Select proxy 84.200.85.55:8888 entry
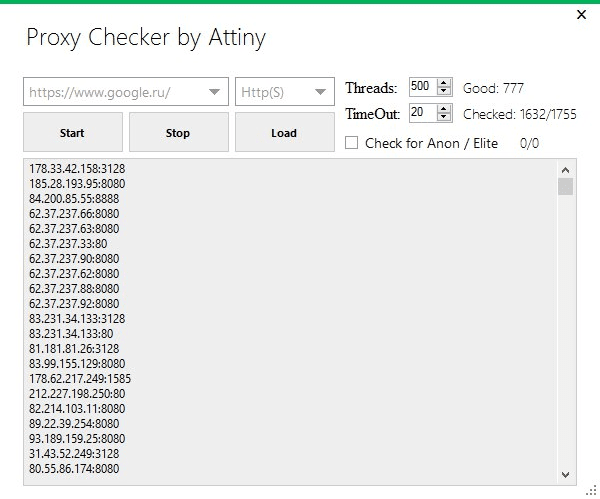This screenshot has width=600, height=499. tap(77, 199)
